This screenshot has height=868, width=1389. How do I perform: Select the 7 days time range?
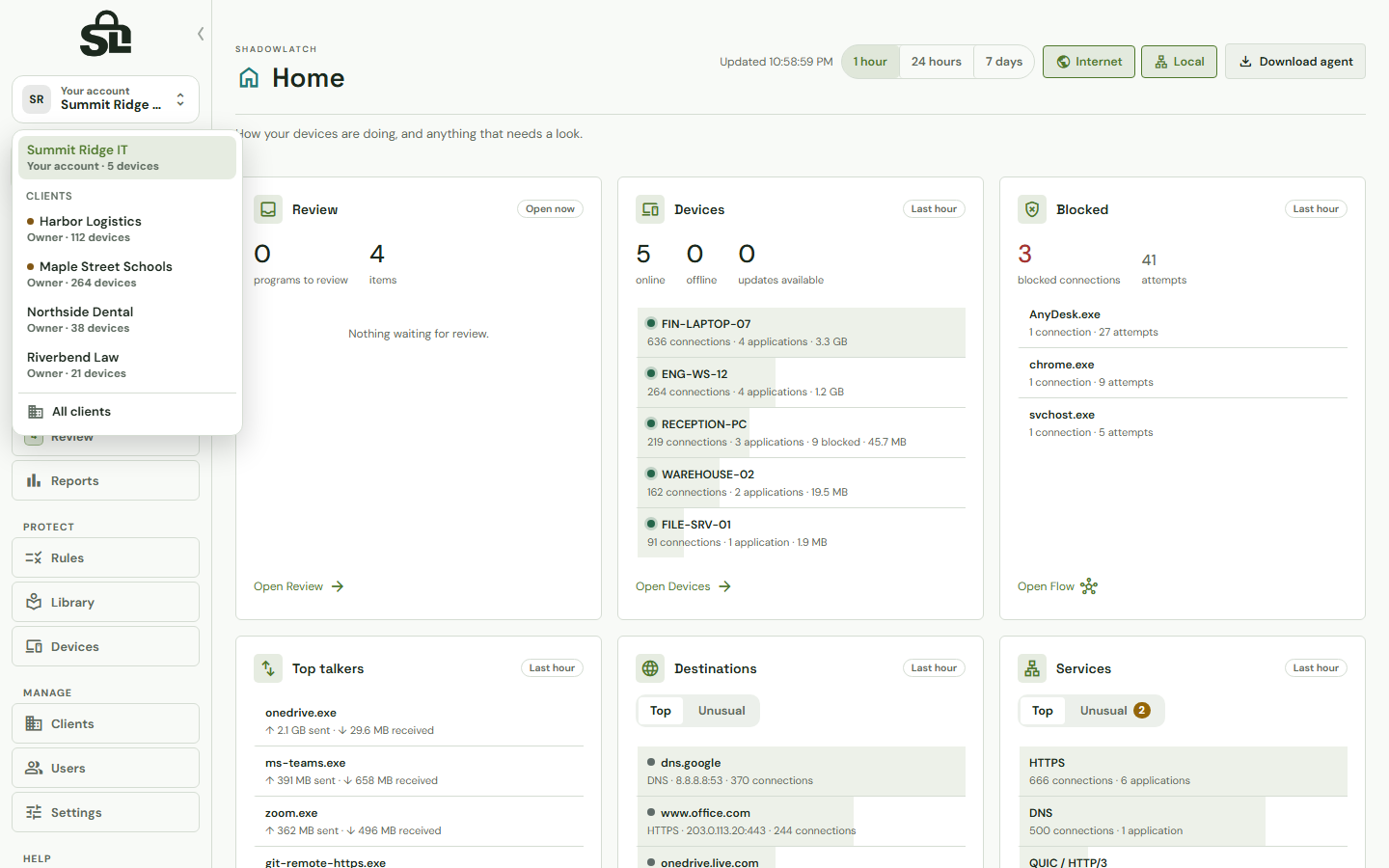[1004, 62]
